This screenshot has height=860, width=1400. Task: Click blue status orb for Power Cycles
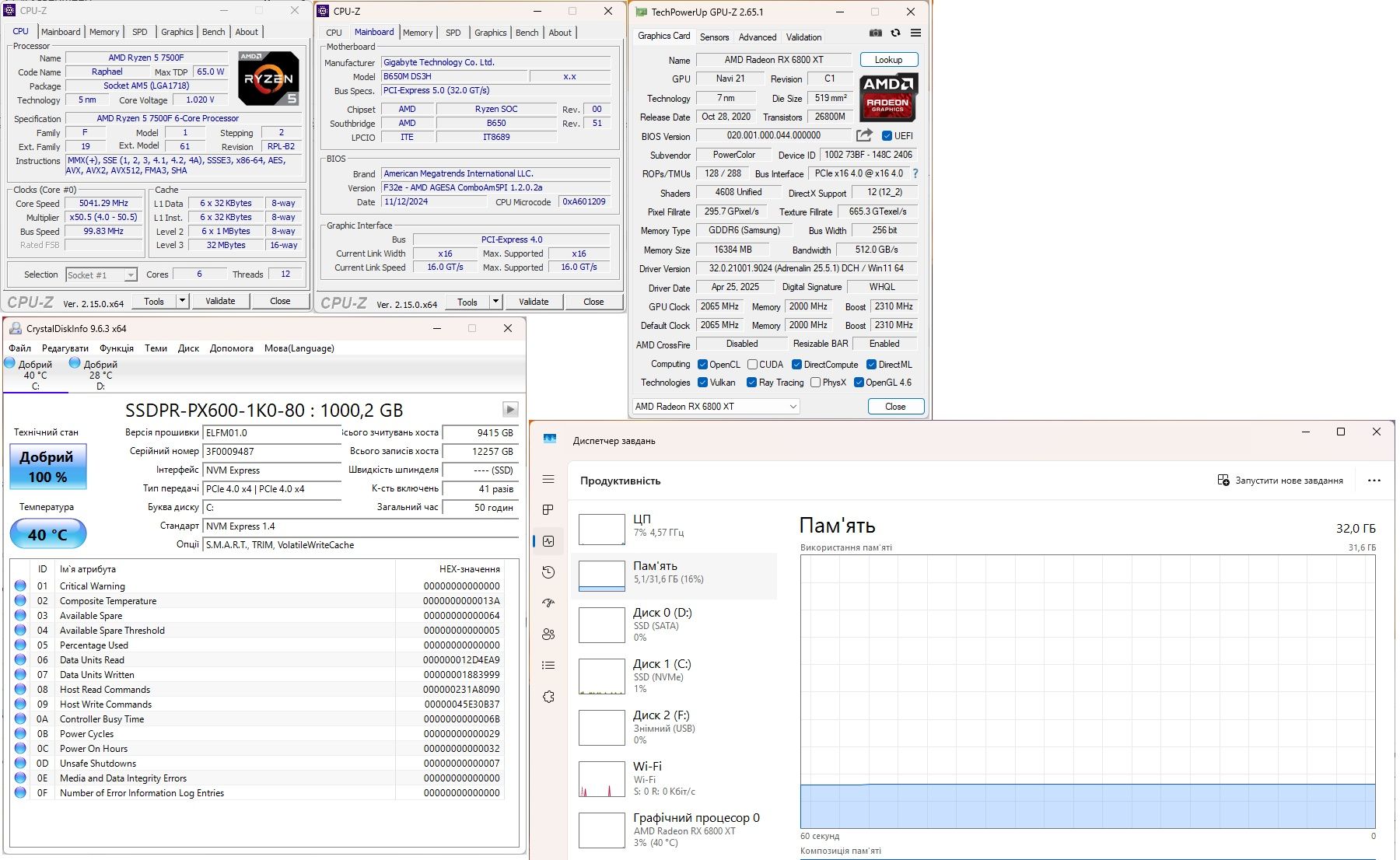pos(20,733)
